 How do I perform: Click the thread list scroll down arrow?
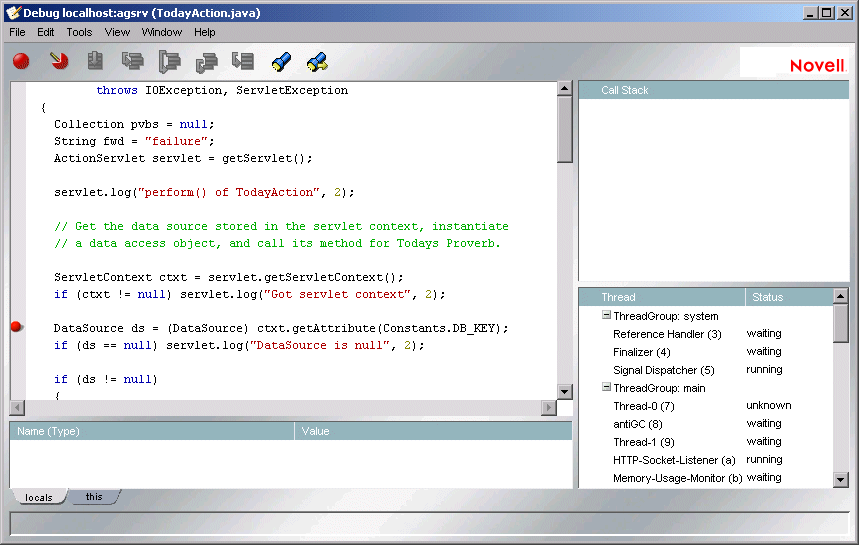tap(841, 480)
